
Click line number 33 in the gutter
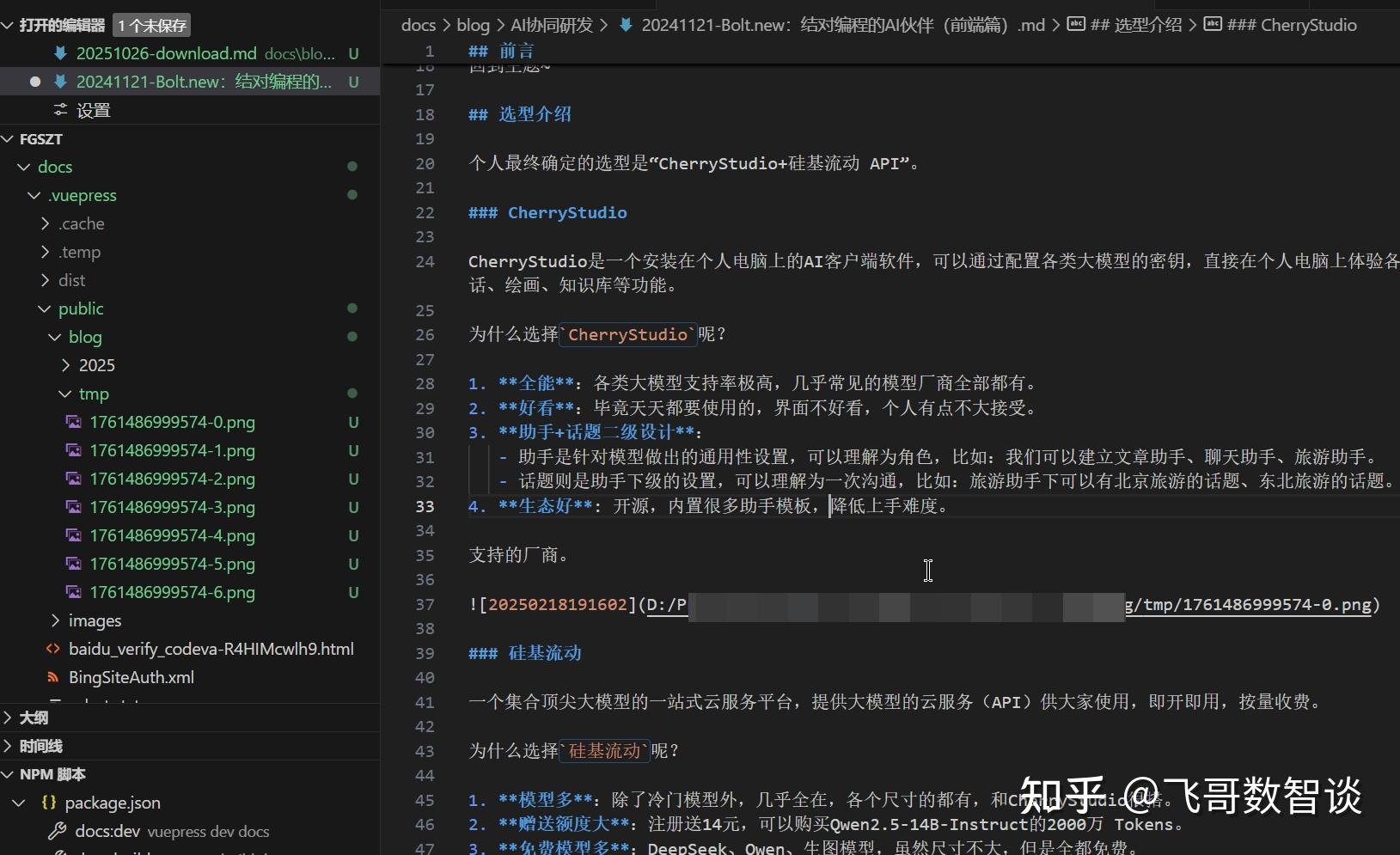pos(425,506)
